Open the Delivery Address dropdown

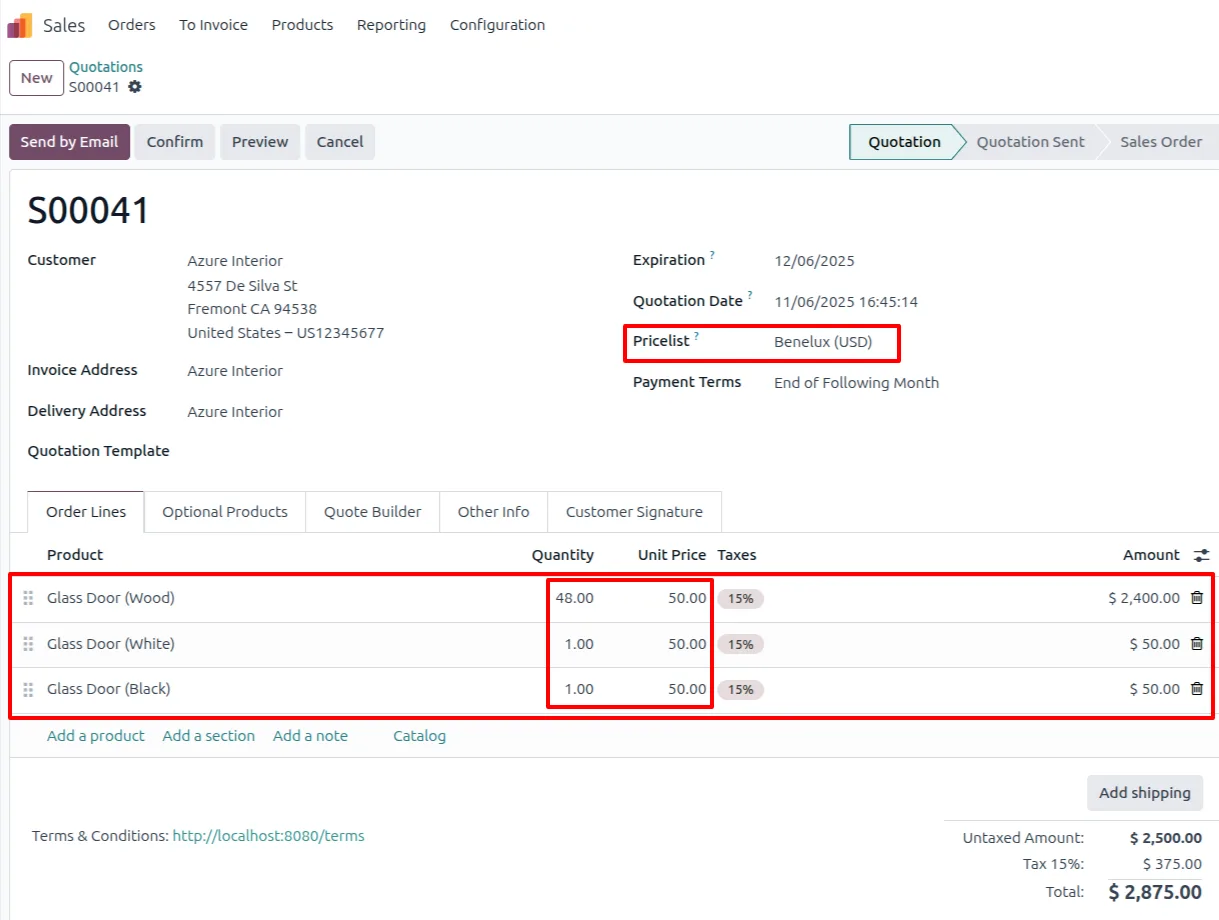[235, 412]
